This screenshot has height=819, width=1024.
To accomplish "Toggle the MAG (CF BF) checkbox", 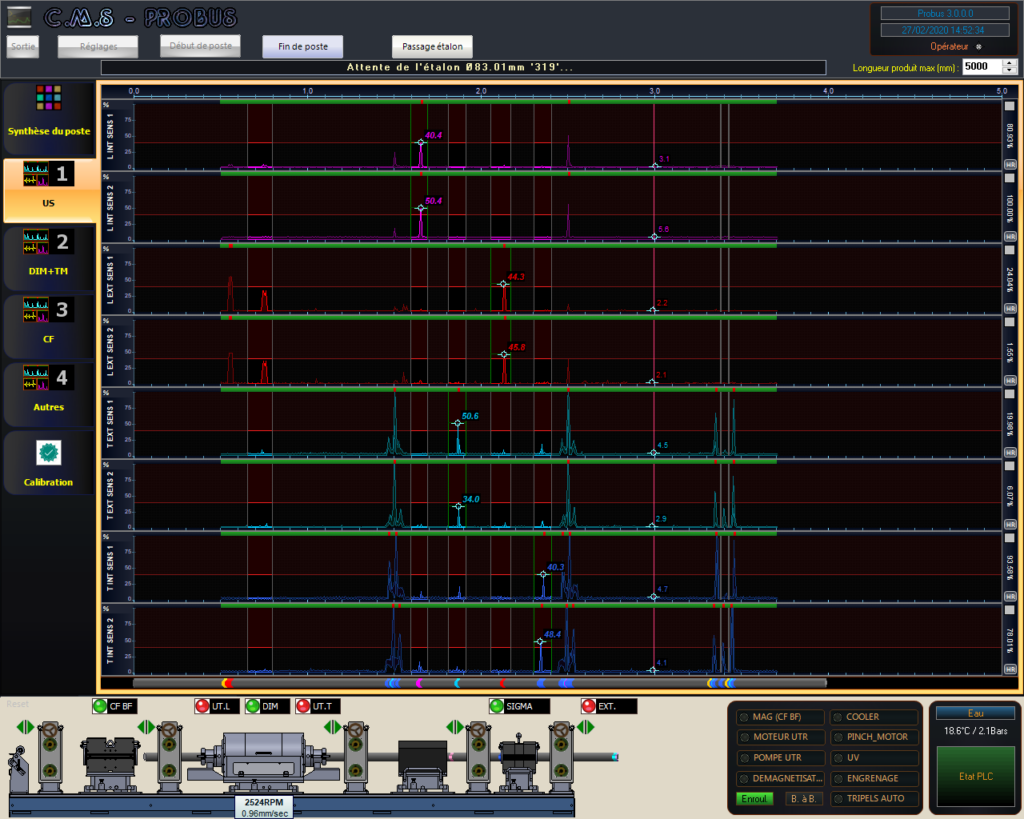I will 743,717.
